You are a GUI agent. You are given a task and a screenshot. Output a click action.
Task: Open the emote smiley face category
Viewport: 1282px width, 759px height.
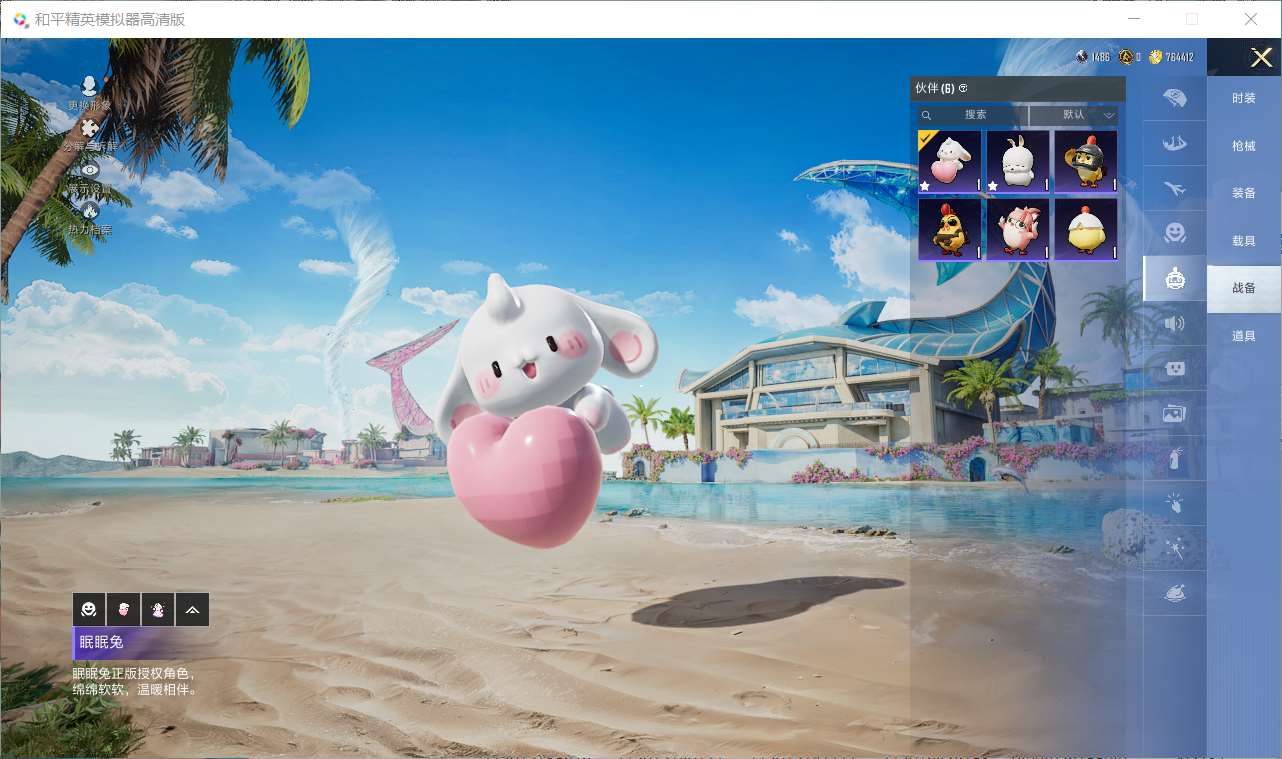(x=1175, y=234)
